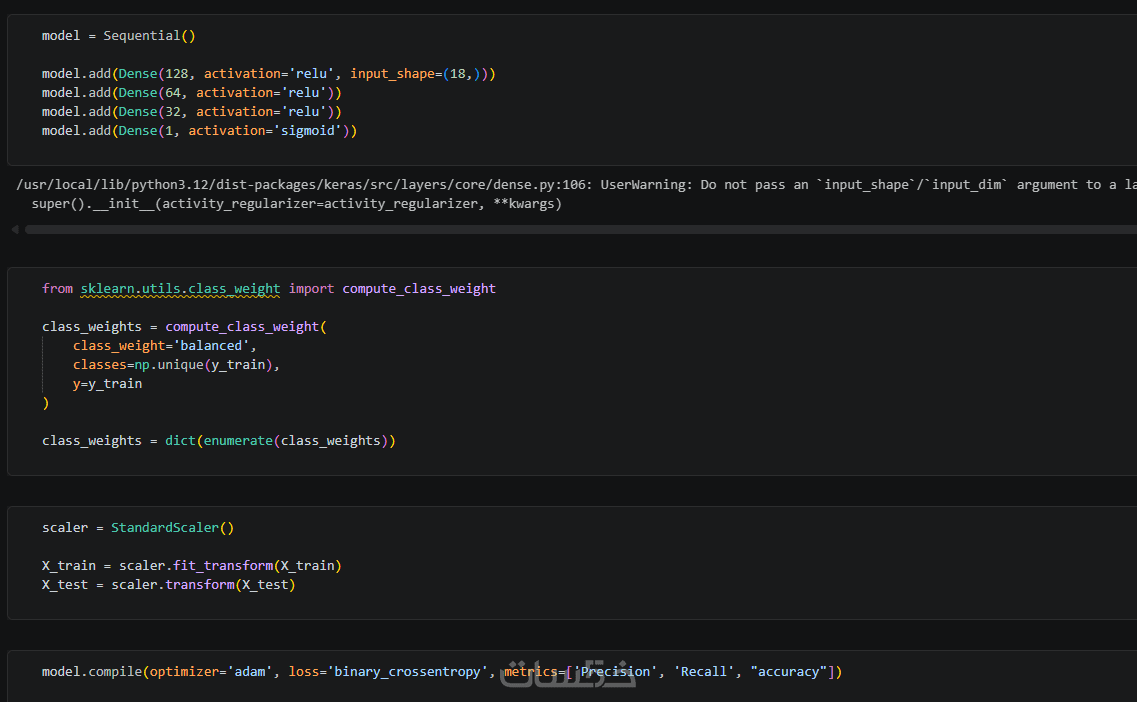Click the Dense(128) layer line
Image resolution: width=1137 pixels, height=702 pixels.
(x=268, y=74)
